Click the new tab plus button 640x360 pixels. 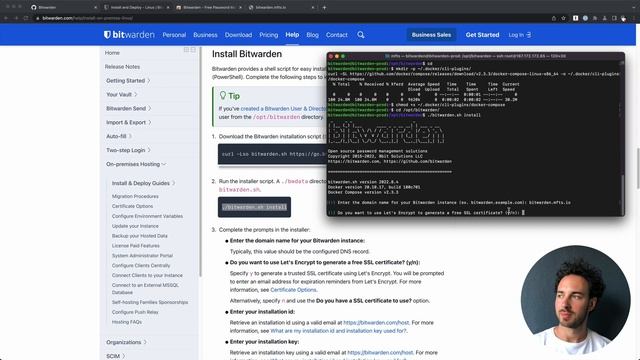[324, 7]
